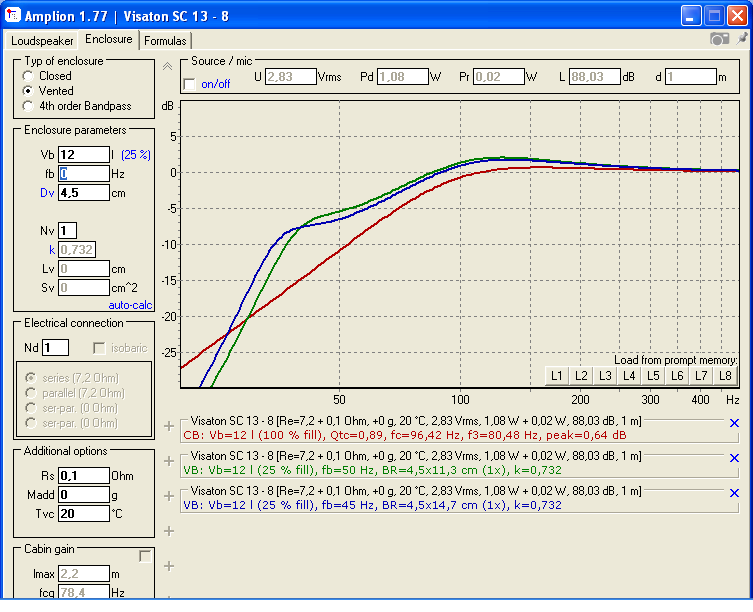Click the pin window icon
The height and width of the screenshot is (612, 753).
click(742, 37)
